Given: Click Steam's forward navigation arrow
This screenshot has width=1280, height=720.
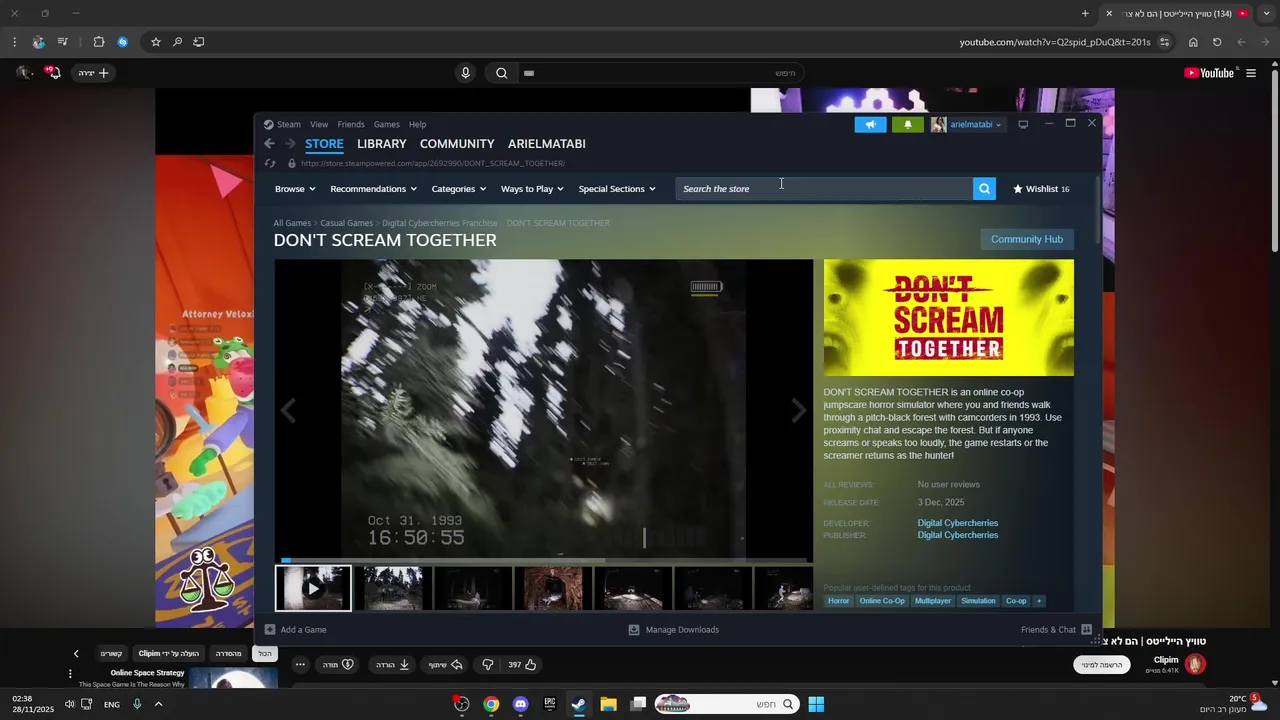Looking at the screenshot, I should [x=290, y=144].
